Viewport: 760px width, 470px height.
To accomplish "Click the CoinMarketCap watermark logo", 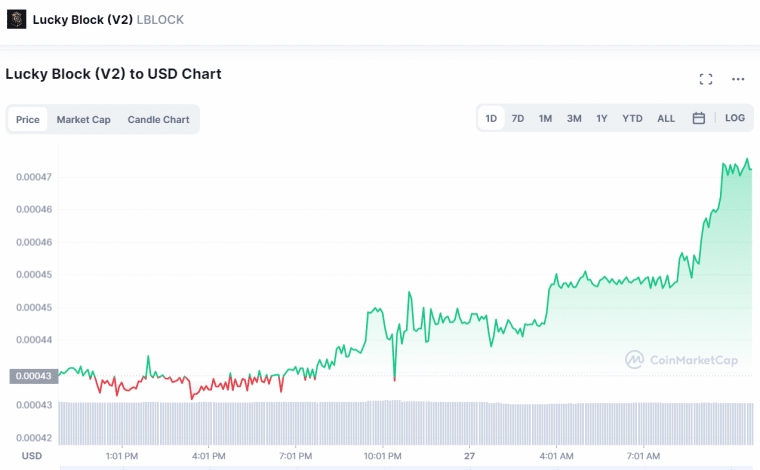I will click(681, 360).
